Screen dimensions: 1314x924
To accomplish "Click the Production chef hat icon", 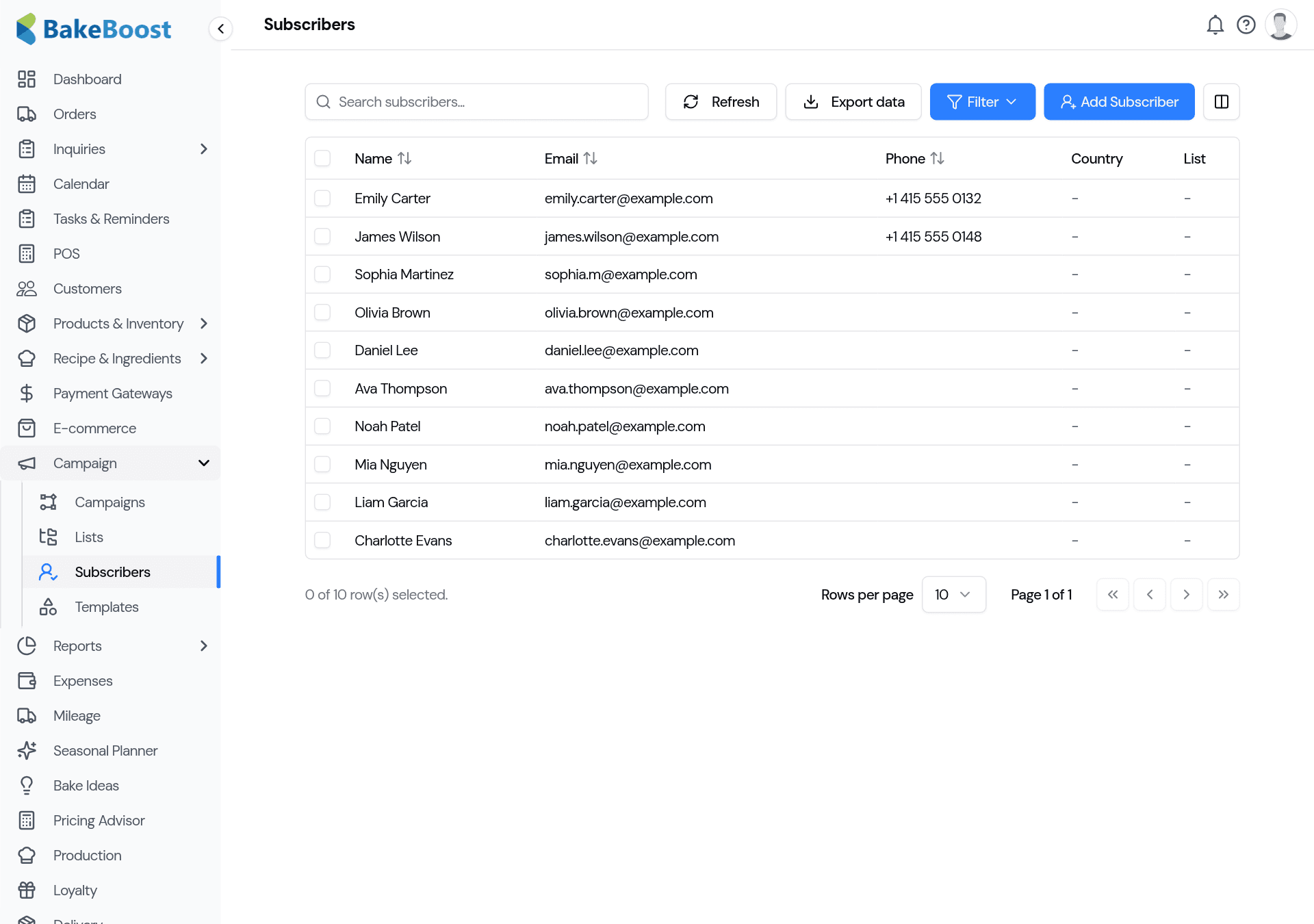I will pos(27,856).
